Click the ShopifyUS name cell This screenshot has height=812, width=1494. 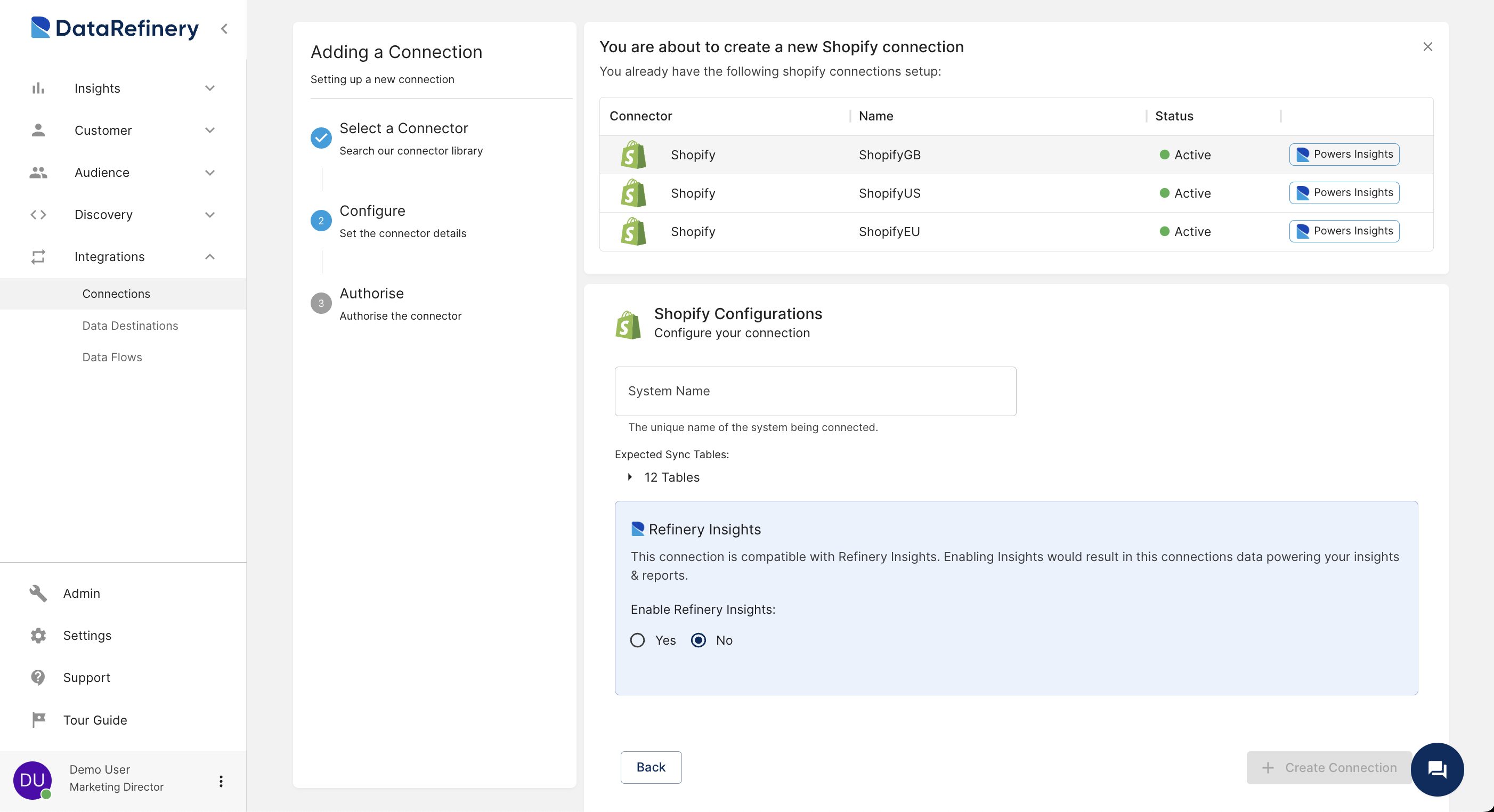[x=890, y=193]
